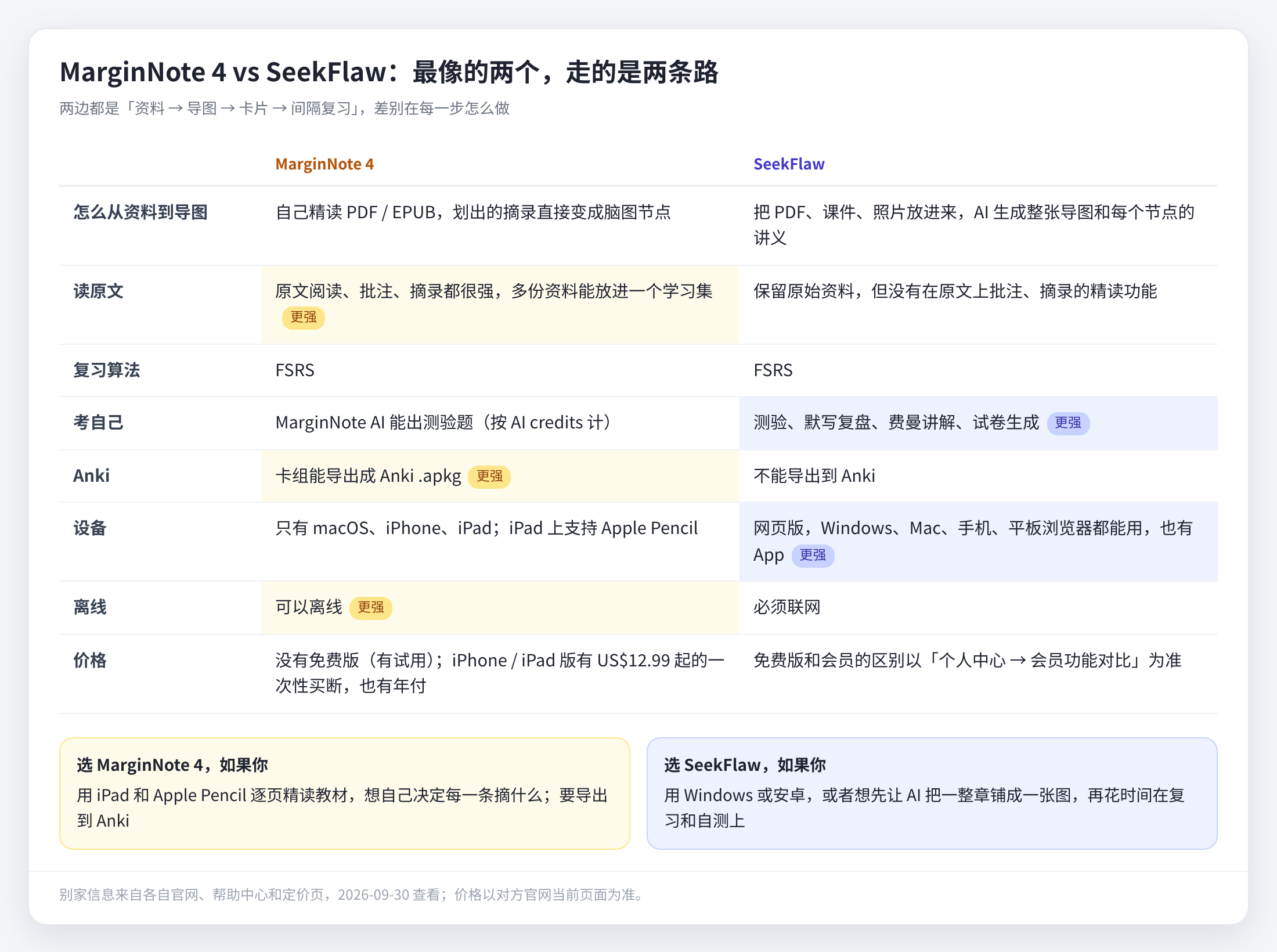Click the heading '选 MarginNote 4，如果你'
This screenshot has width=1277, height=952.
coord(172,765)
